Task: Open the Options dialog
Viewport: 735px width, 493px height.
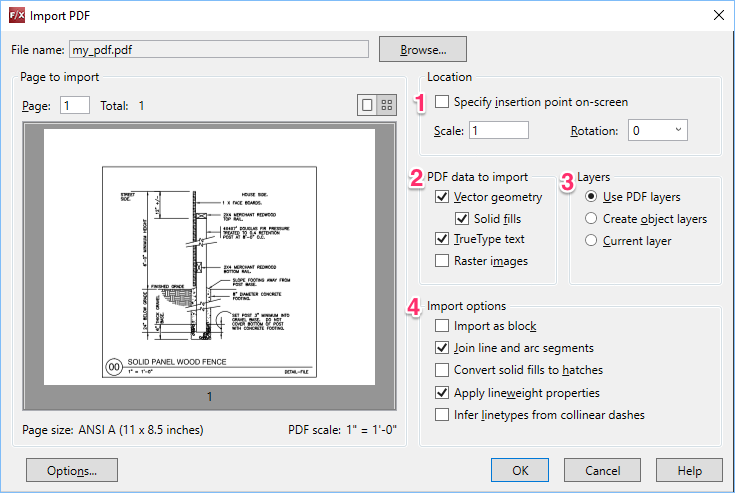Action: click(72, 470)
